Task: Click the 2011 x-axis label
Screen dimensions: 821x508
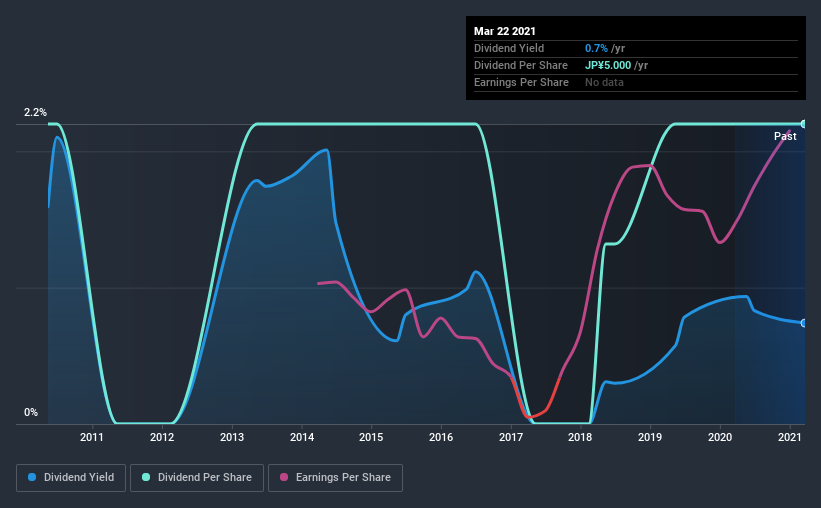Action: coord(92,437)
